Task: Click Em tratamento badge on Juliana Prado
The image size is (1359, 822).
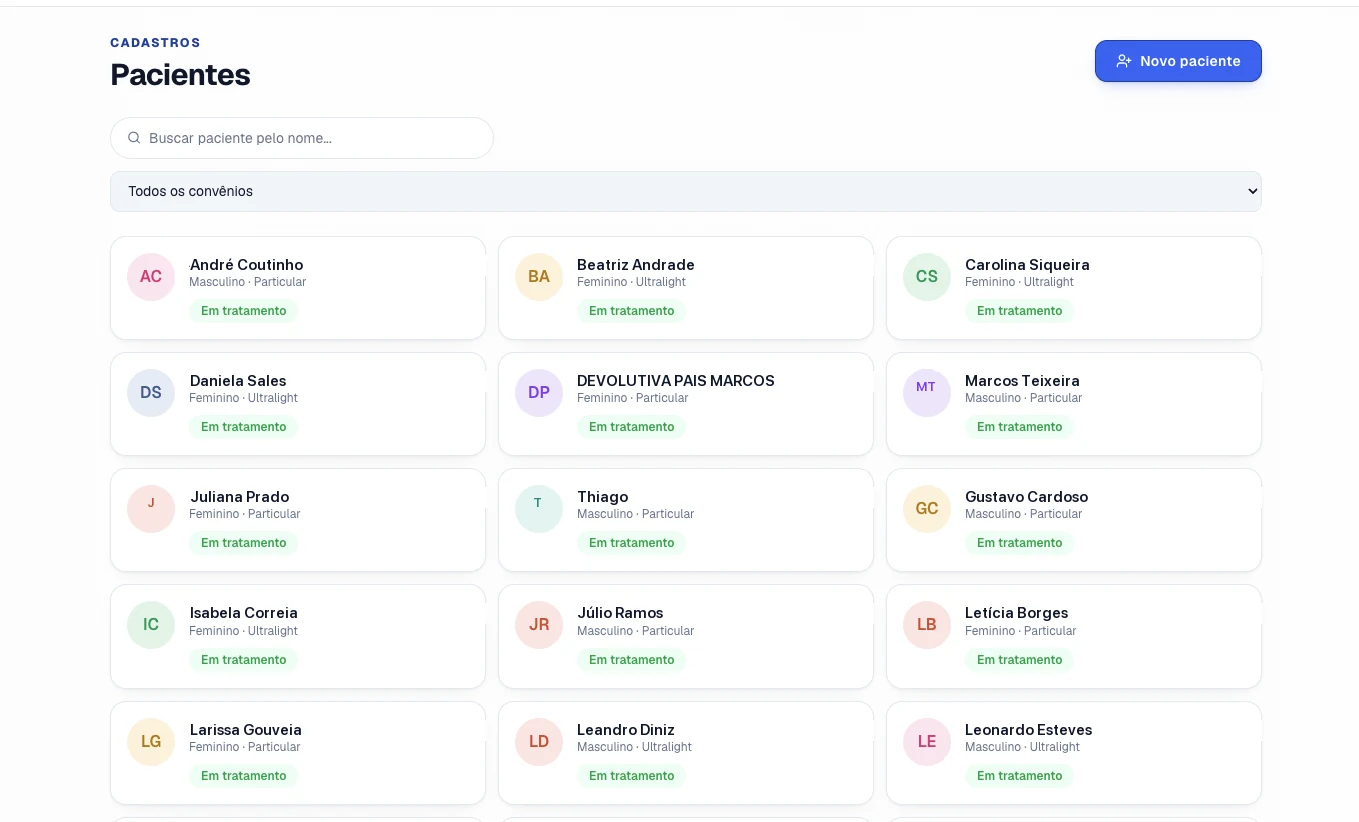Action: click(244, 543)
